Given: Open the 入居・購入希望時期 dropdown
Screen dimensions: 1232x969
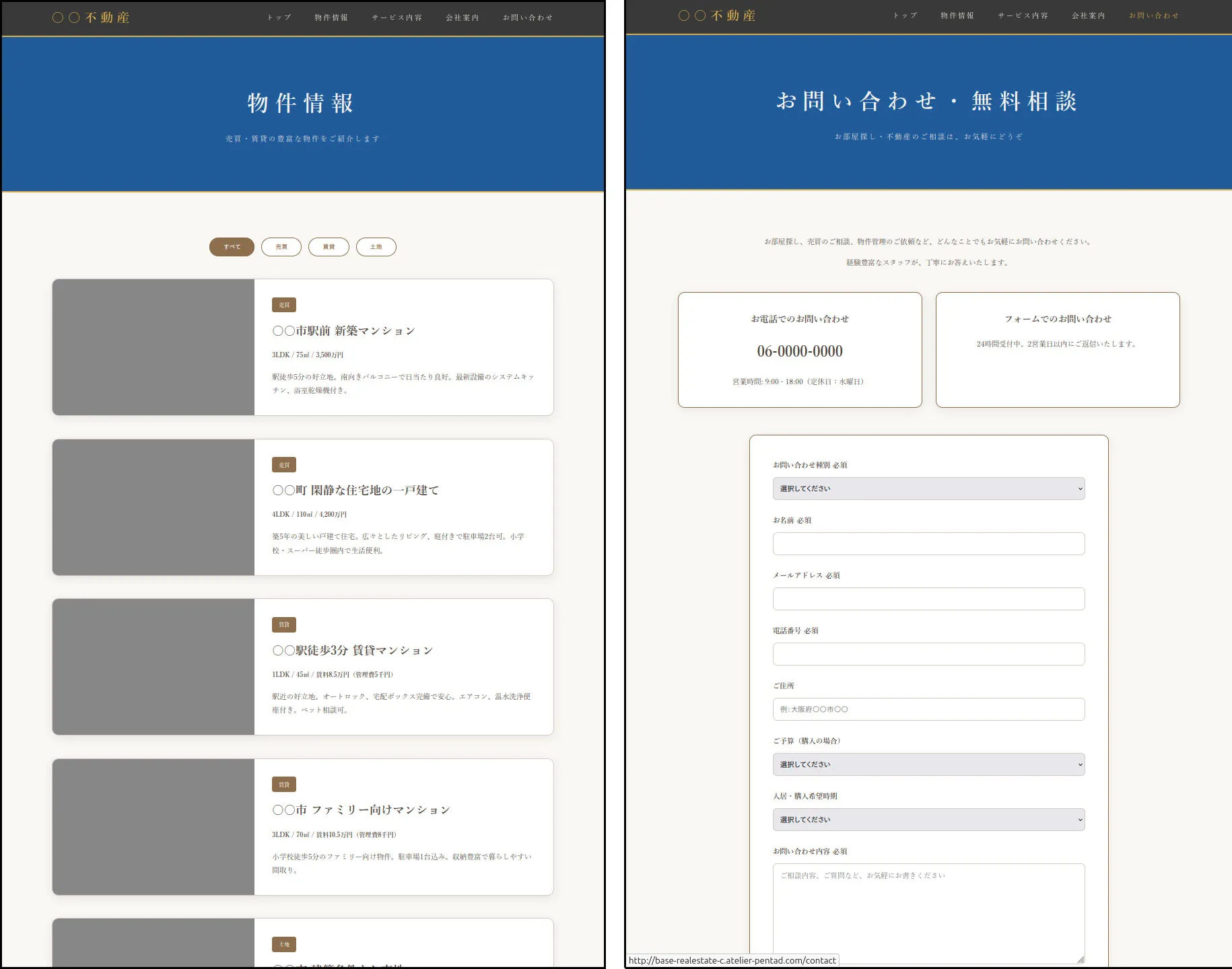Looking at the screenshot, I should click(x=928, y=820).
